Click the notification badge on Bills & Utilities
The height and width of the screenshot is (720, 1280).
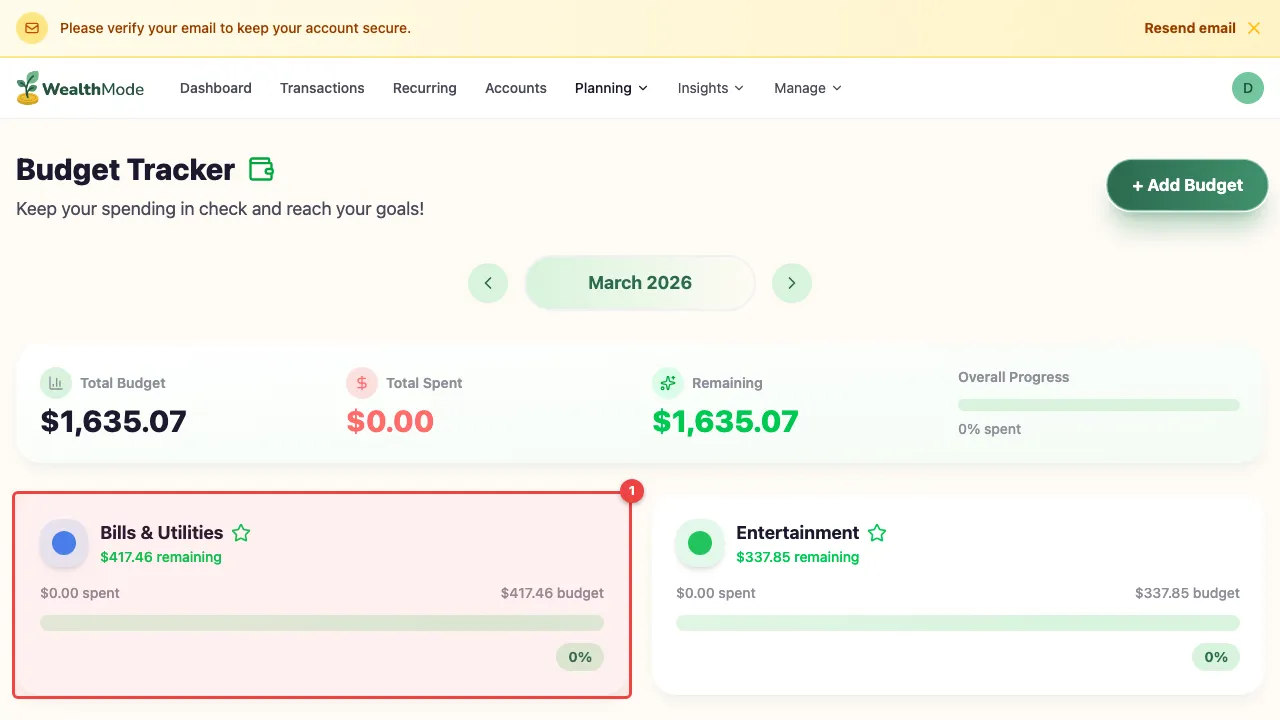631,491
